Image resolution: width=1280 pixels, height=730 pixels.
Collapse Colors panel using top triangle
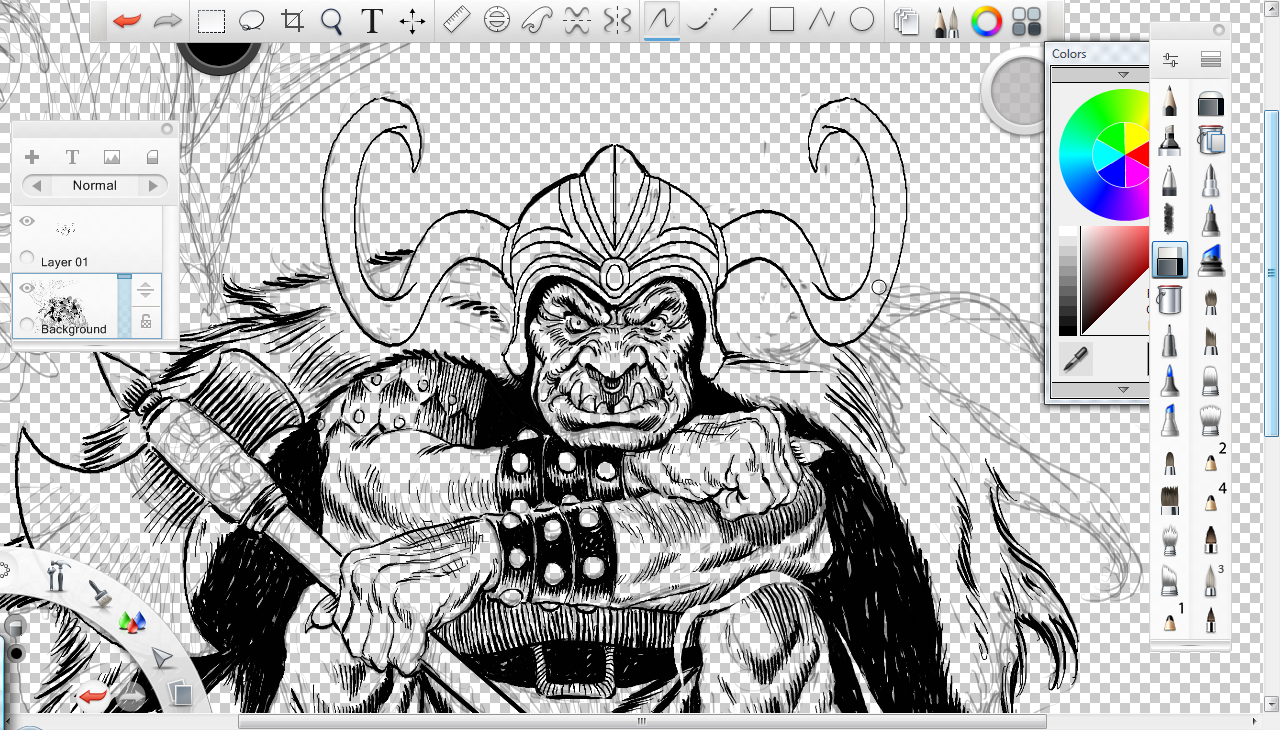[1123, 75]
